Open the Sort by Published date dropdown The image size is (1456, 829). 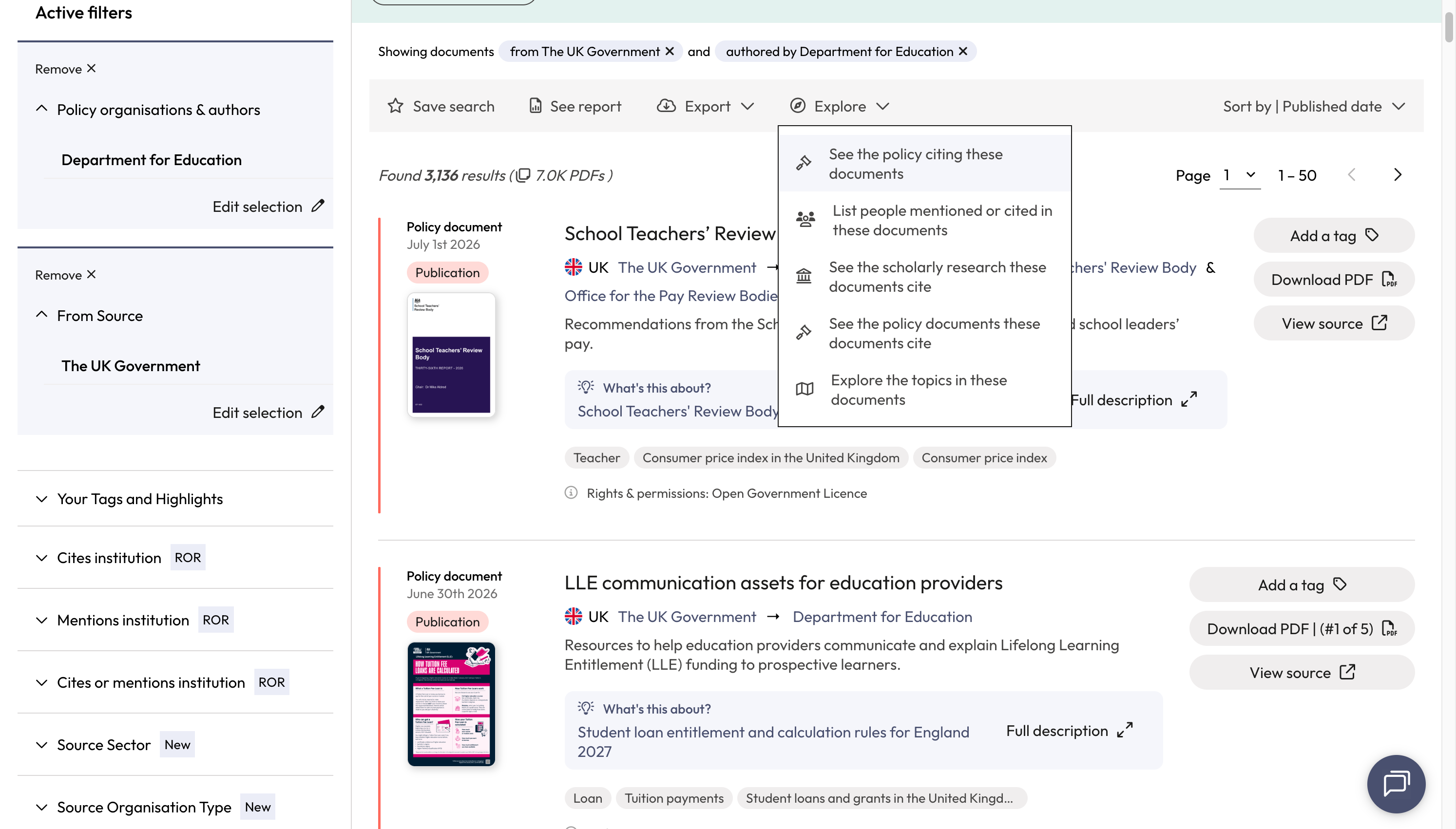coord(1314,106)
